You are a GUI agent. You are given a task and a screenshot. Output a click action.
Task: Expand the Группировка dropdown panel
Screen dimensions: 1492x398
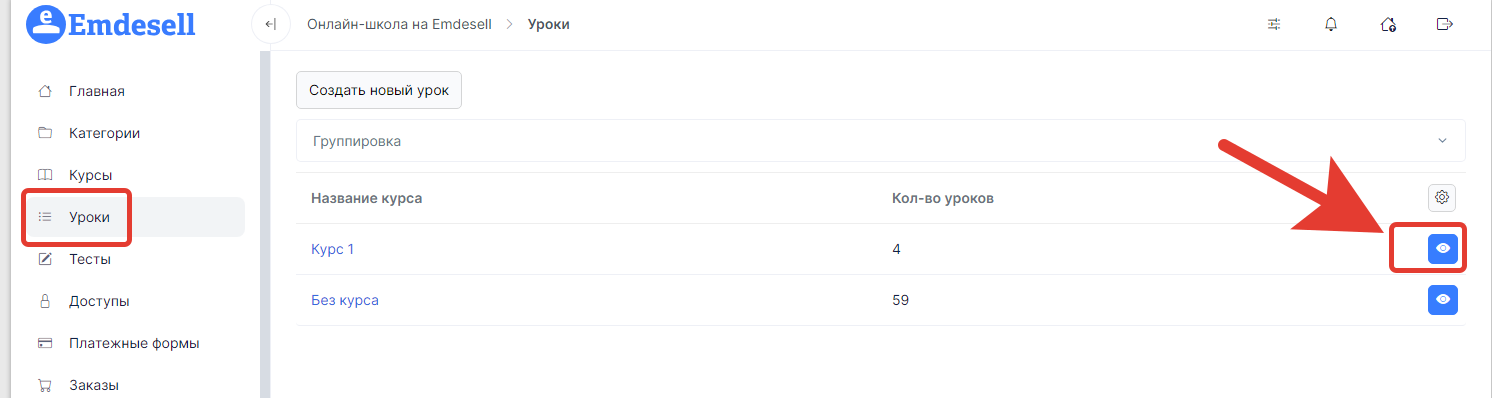880,141
